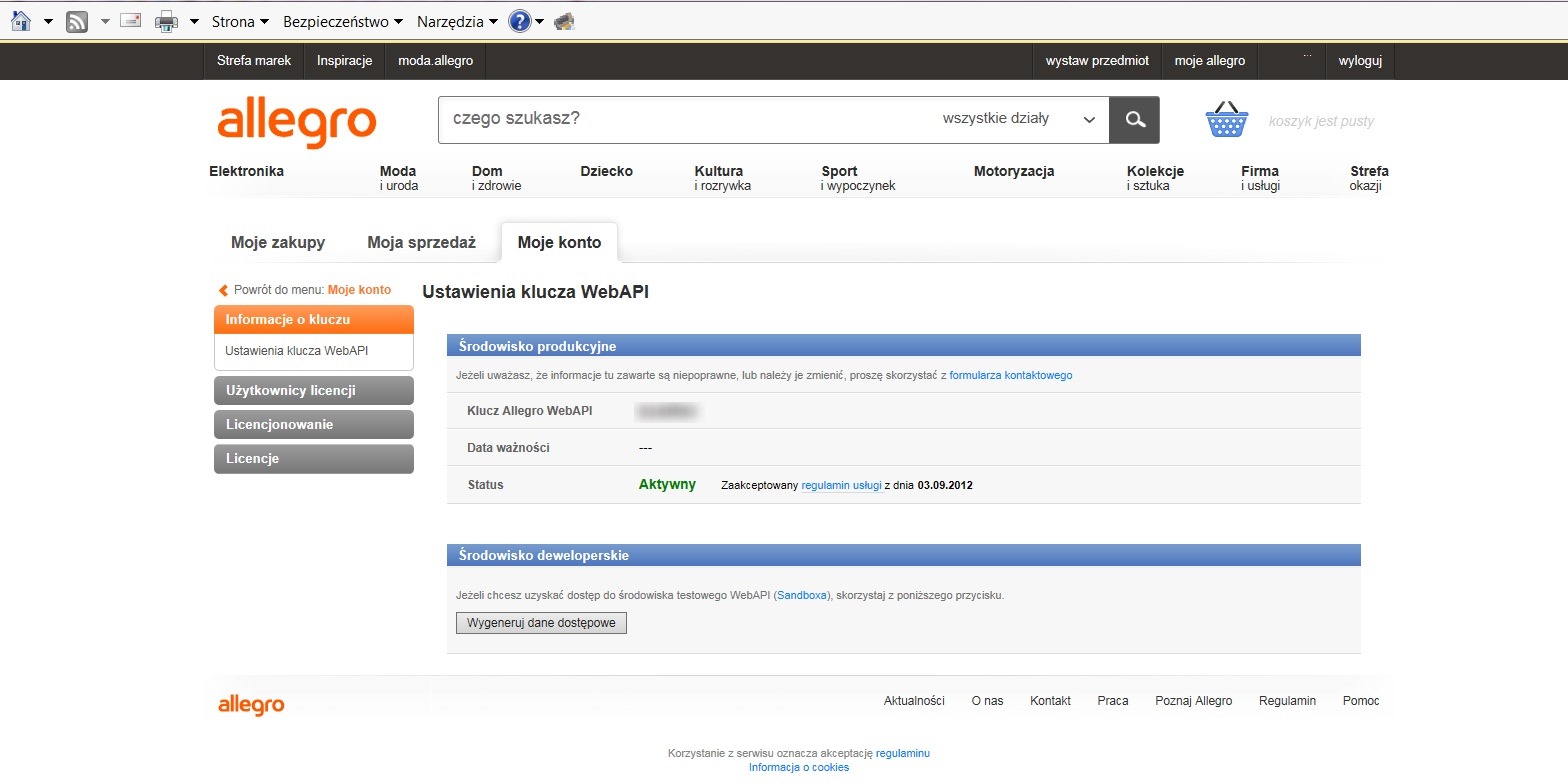Click the shopping basket icon
This screenshot has width=1568, height=784.
click(x=1227, y=119)
